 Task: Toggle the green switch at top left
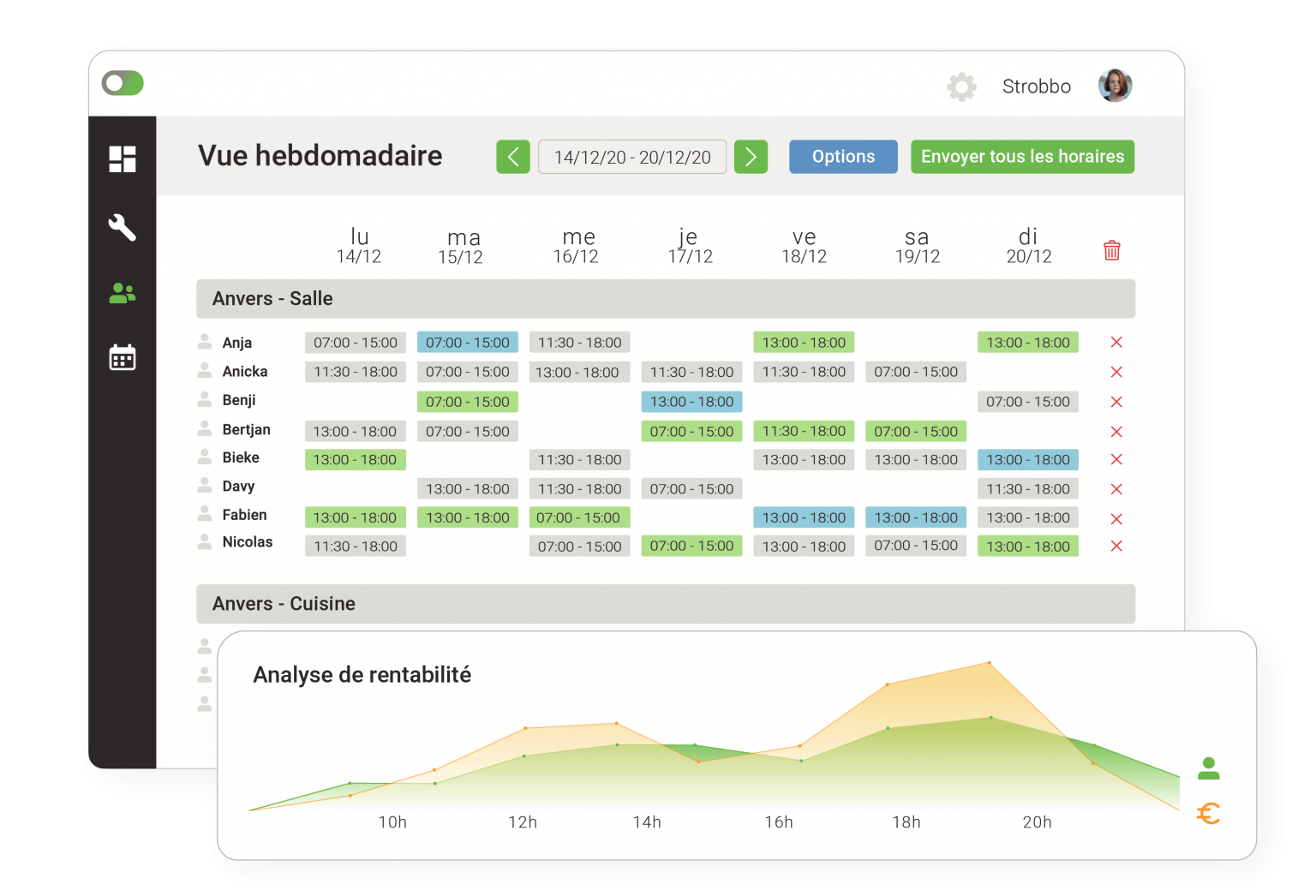tap(123, 83)
